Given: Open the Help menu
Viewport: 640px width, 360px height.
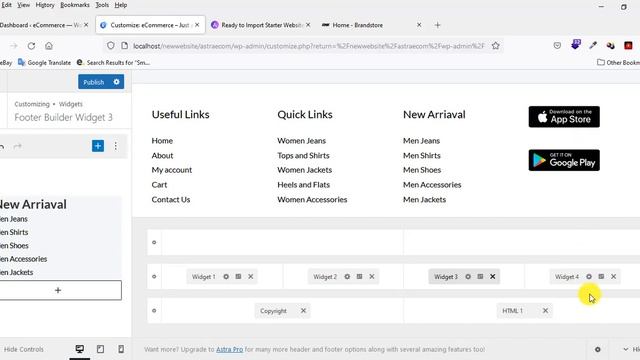Looking at the screenshot, I should tap(121, 5).
